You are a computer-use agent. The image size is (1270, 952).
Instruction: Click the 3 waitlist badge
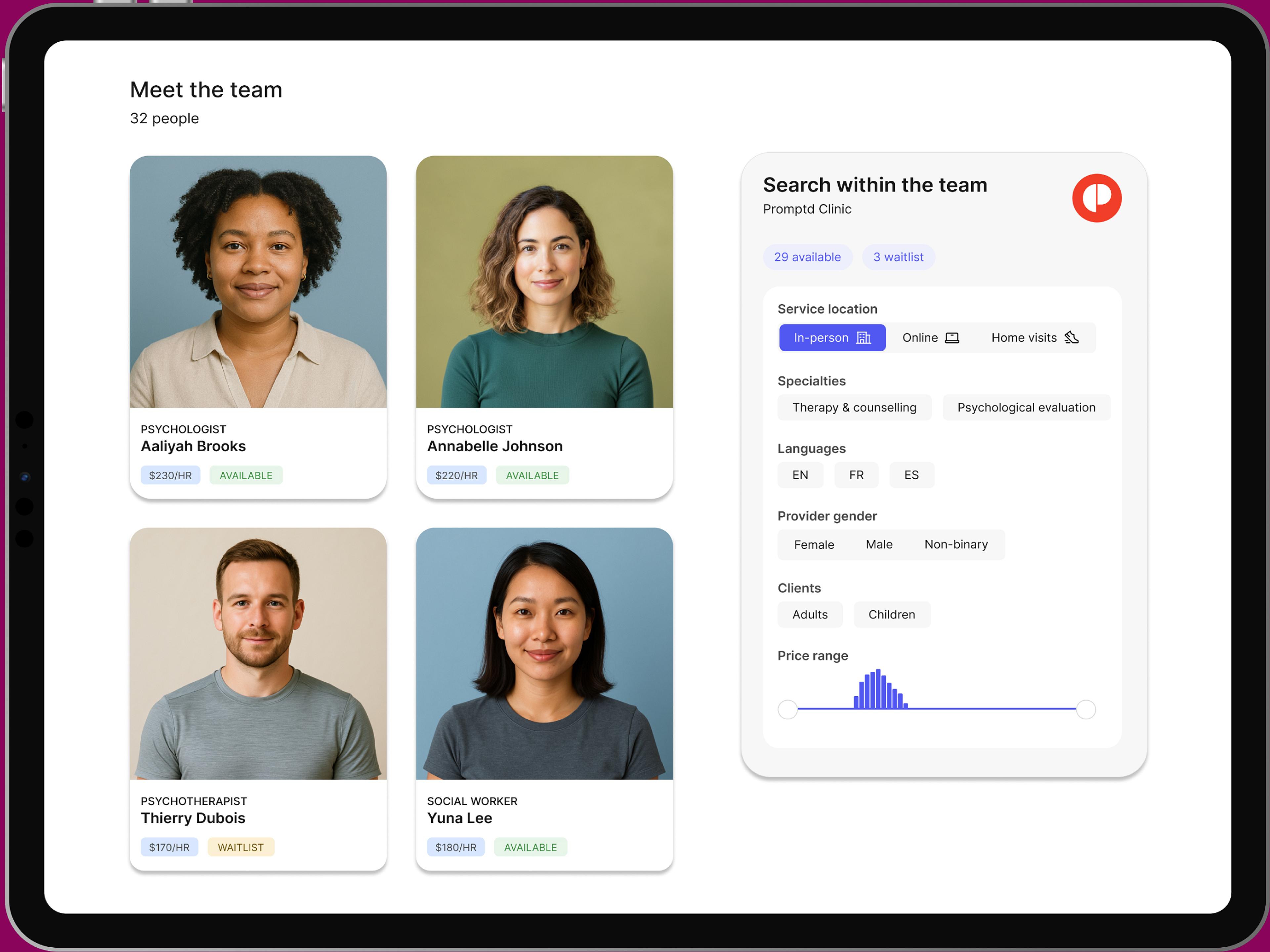[x=898, y=257]
